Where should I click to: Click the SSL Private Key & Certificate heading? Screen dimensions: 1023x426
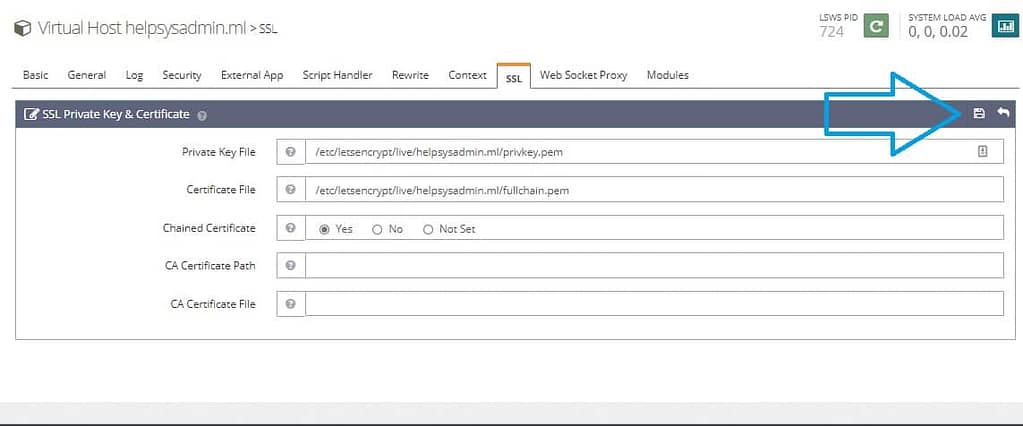[x=116, y=114]
